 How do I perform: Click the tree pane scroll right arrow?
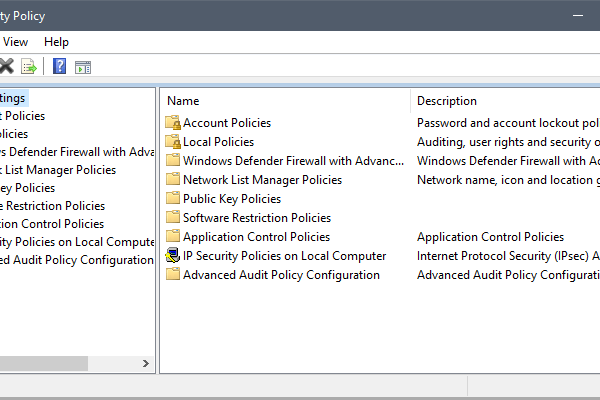click(145, 363)
